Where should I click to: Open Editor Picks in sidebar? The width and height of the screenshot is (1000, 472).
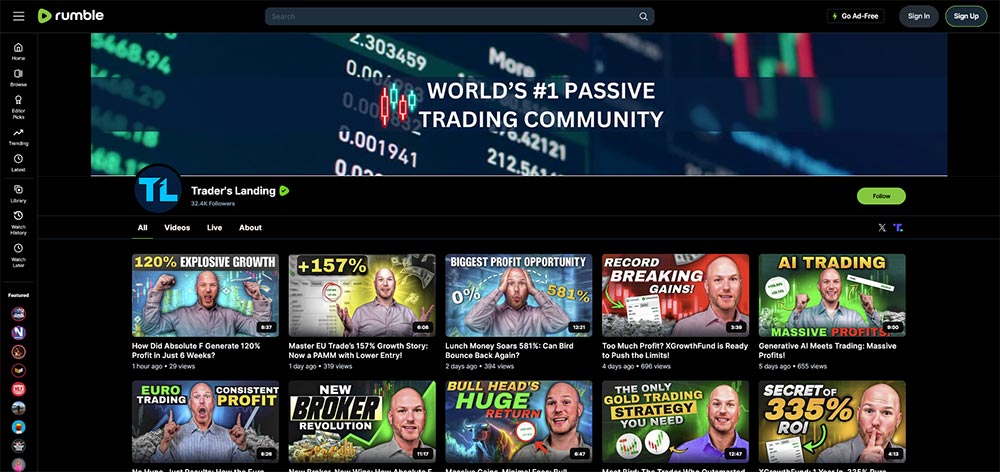(x=18, y=107)
